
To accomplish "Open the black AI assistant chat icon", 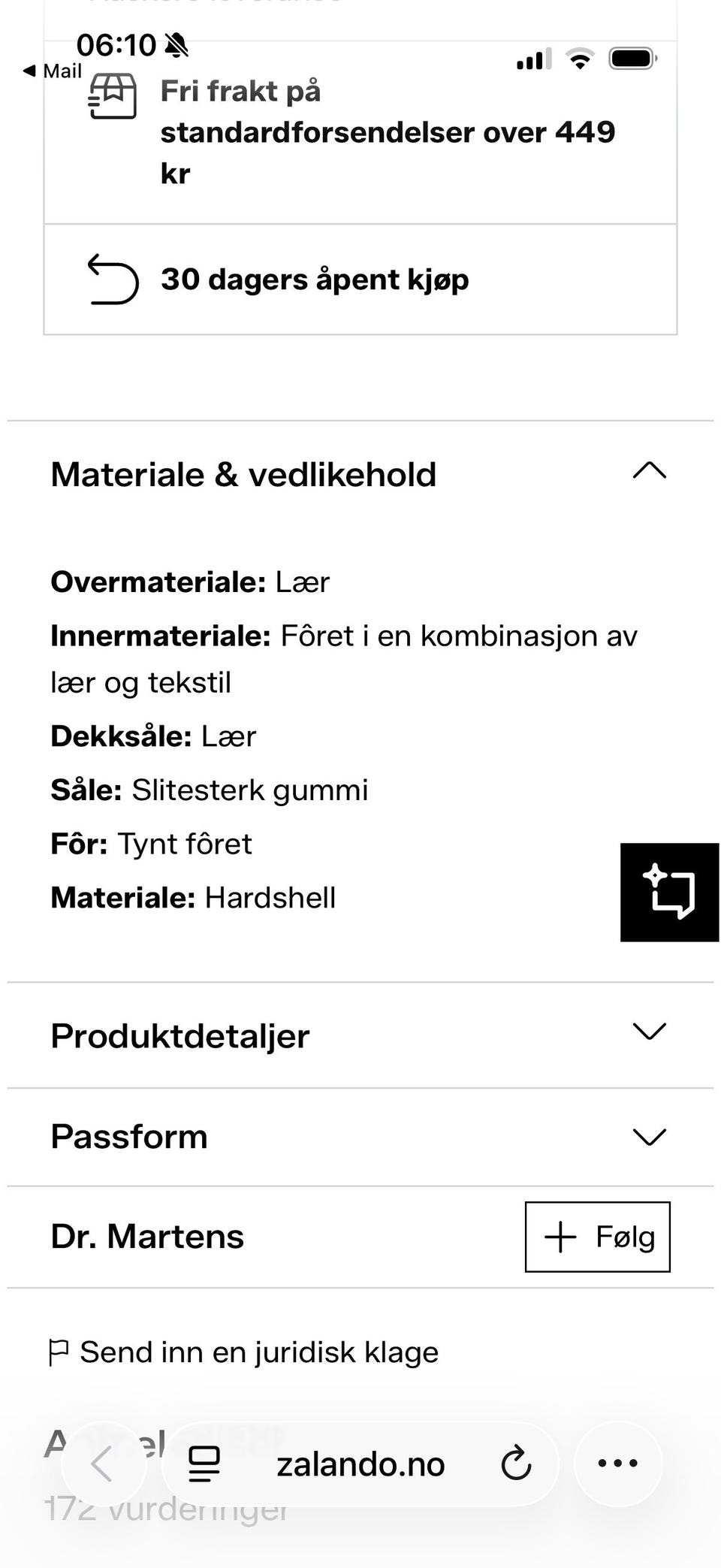I will (x=669, y=893).
